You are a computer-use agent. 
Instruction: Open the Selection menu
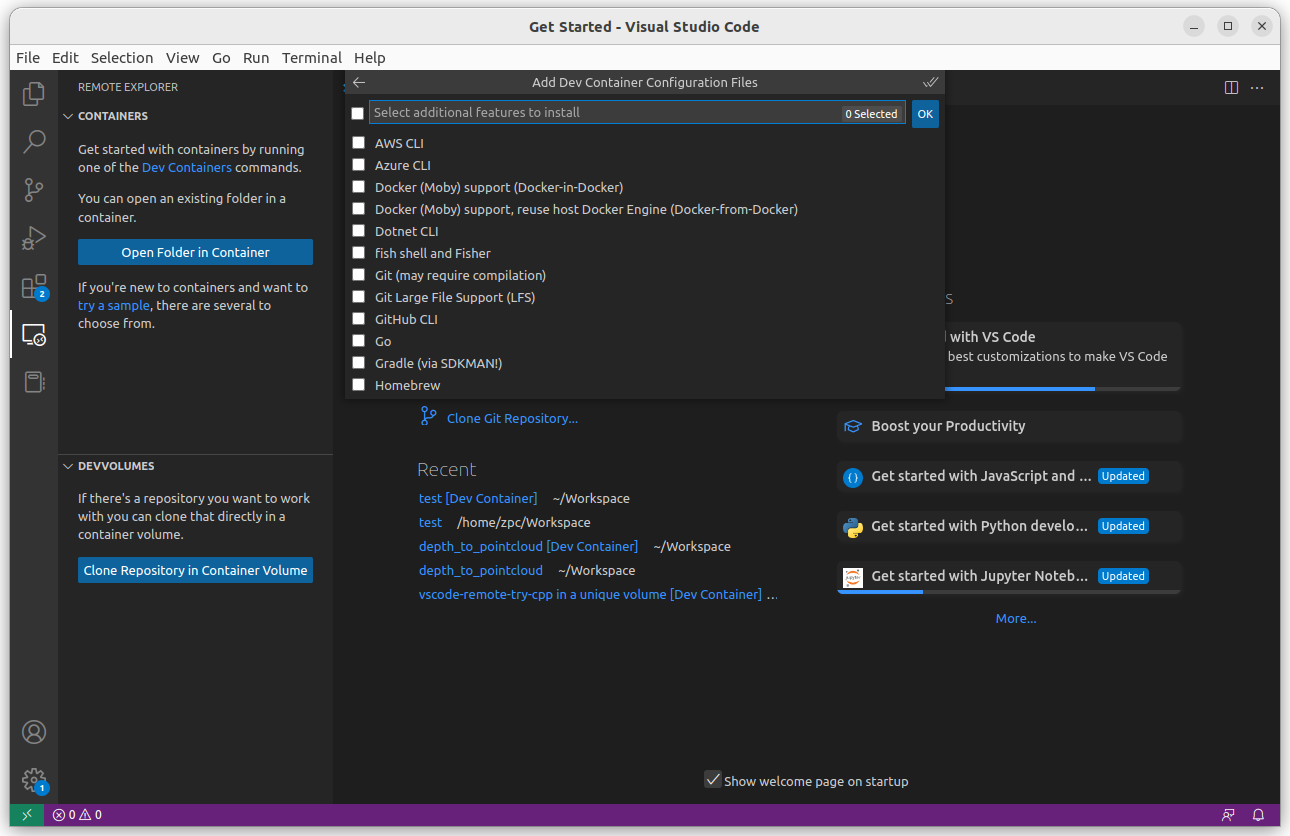122,58
